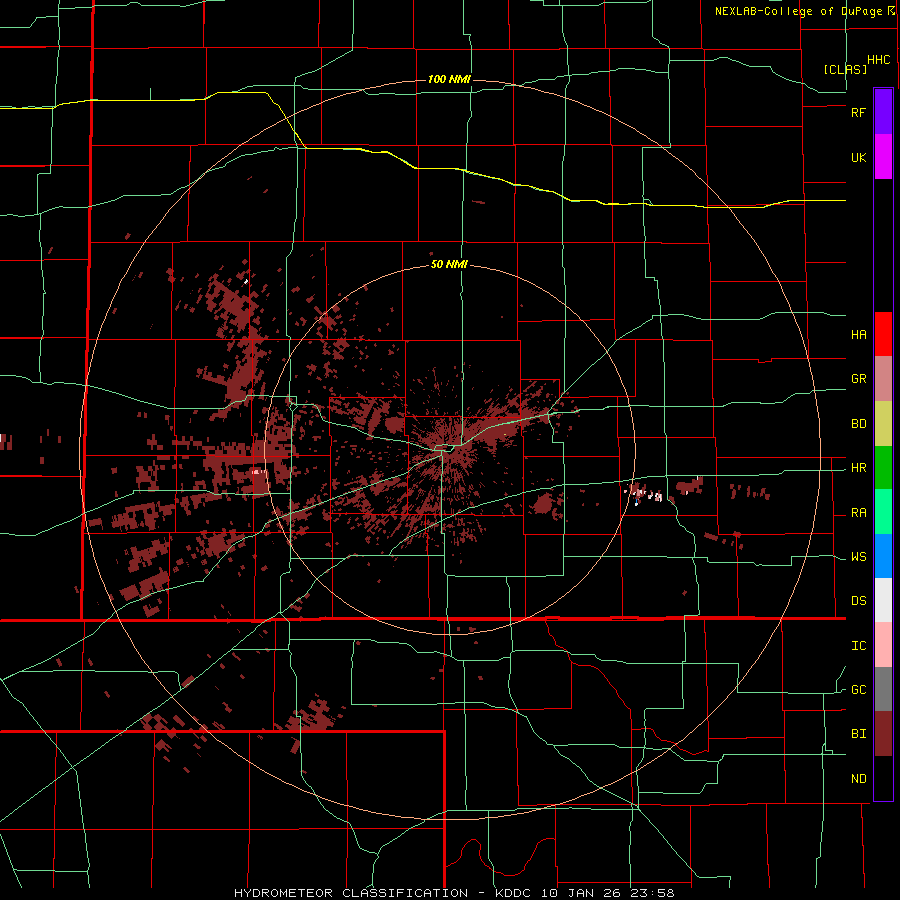Click the BI brown legend swatch
The height and width of the screenshot is (900, 900).
coord(883,734)
